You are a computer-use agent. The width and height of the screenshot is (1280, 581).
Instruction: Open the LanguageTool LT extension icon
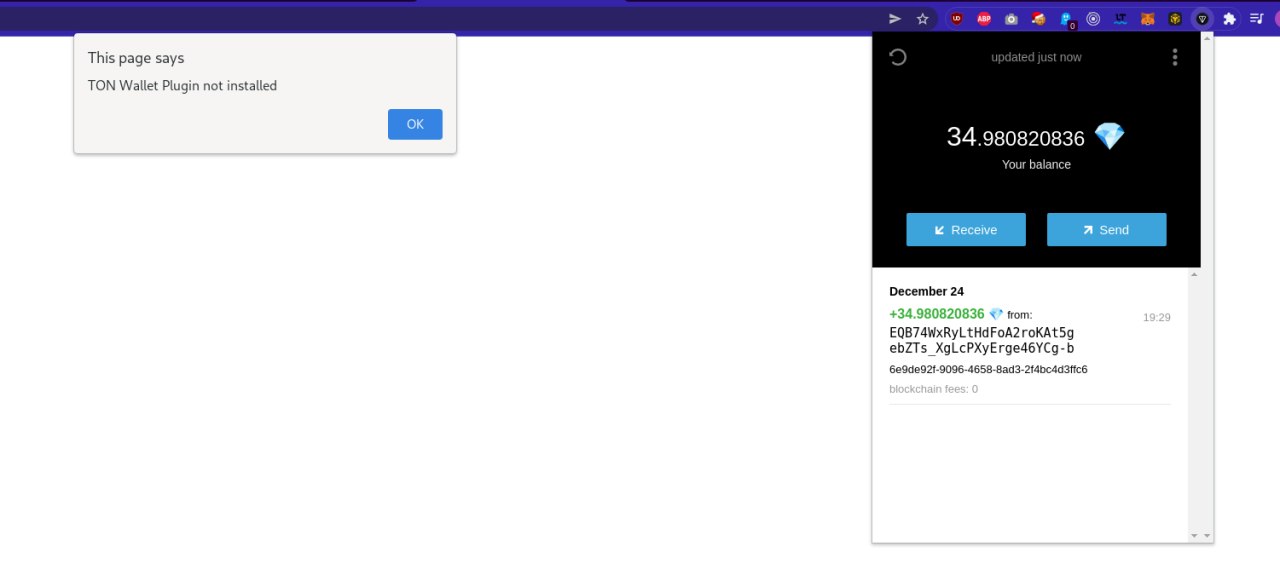click(1121, 18)
